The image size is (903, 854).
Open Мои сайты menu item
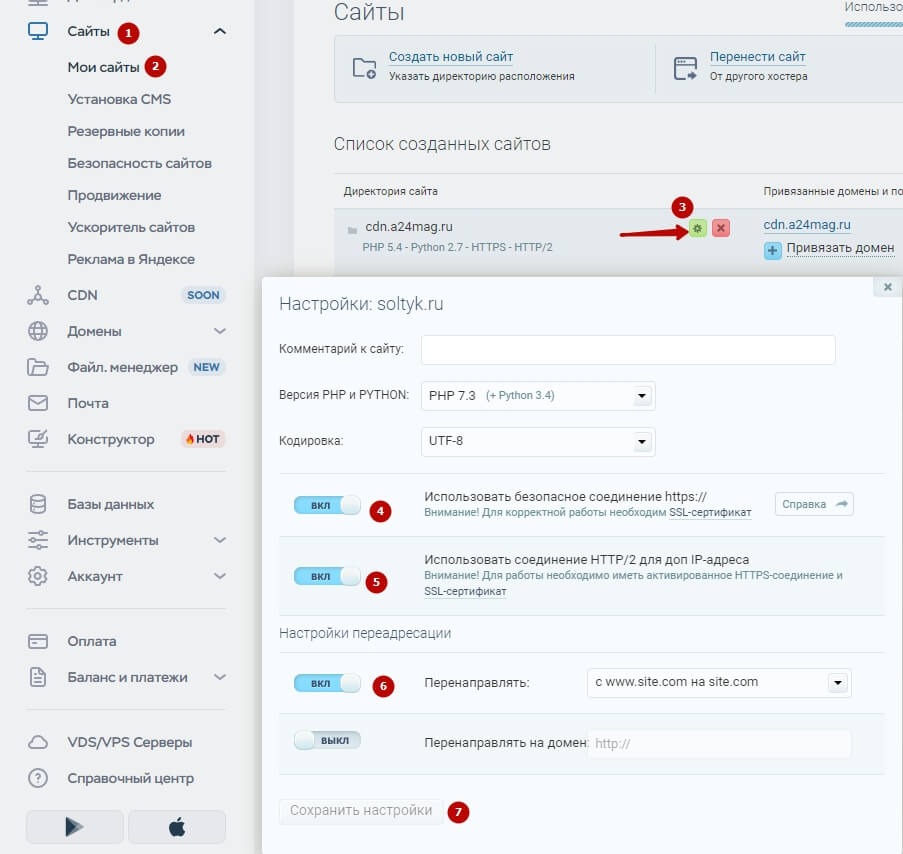pos(104,67)
